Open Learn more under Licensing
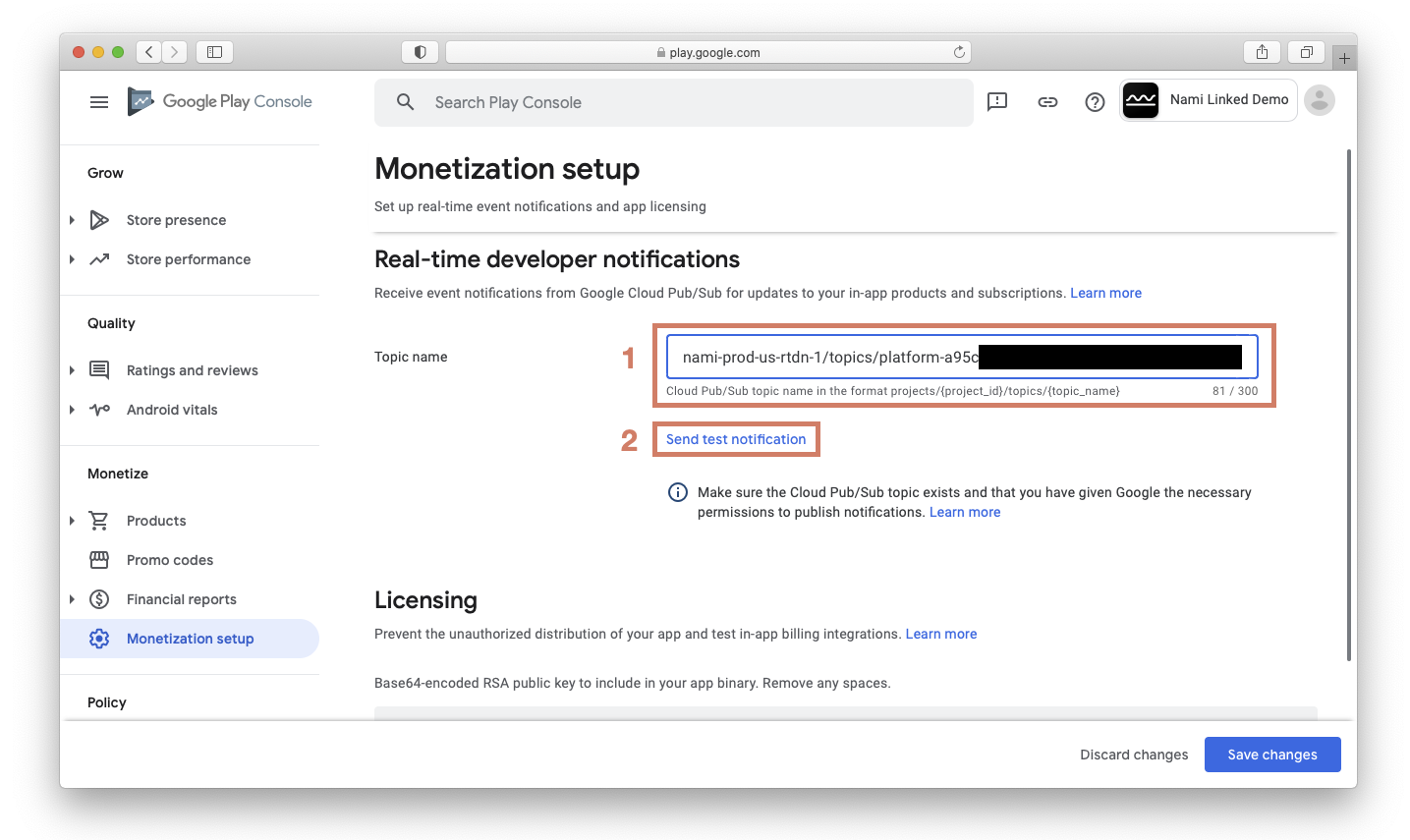The image size is (1410, 840). coord(941,634)
